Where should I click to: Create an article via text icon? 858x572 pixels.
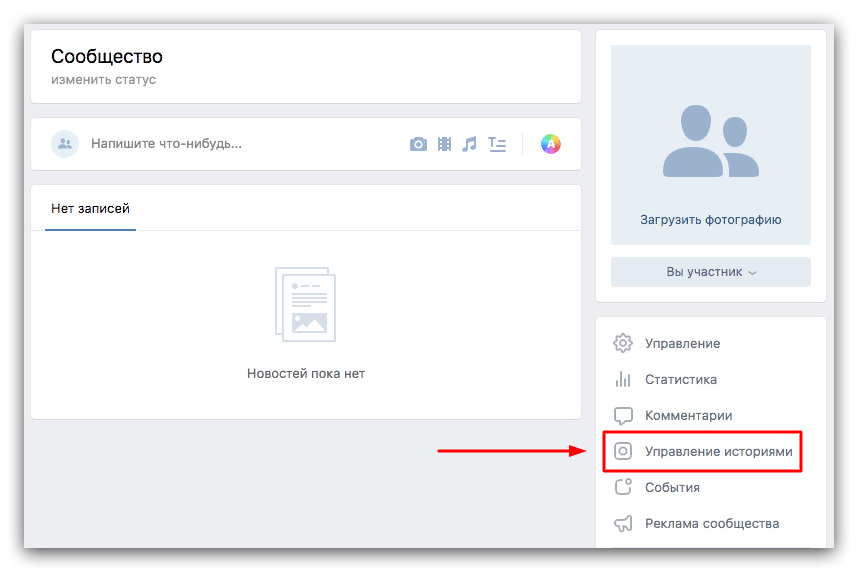(x=497, y=145)
